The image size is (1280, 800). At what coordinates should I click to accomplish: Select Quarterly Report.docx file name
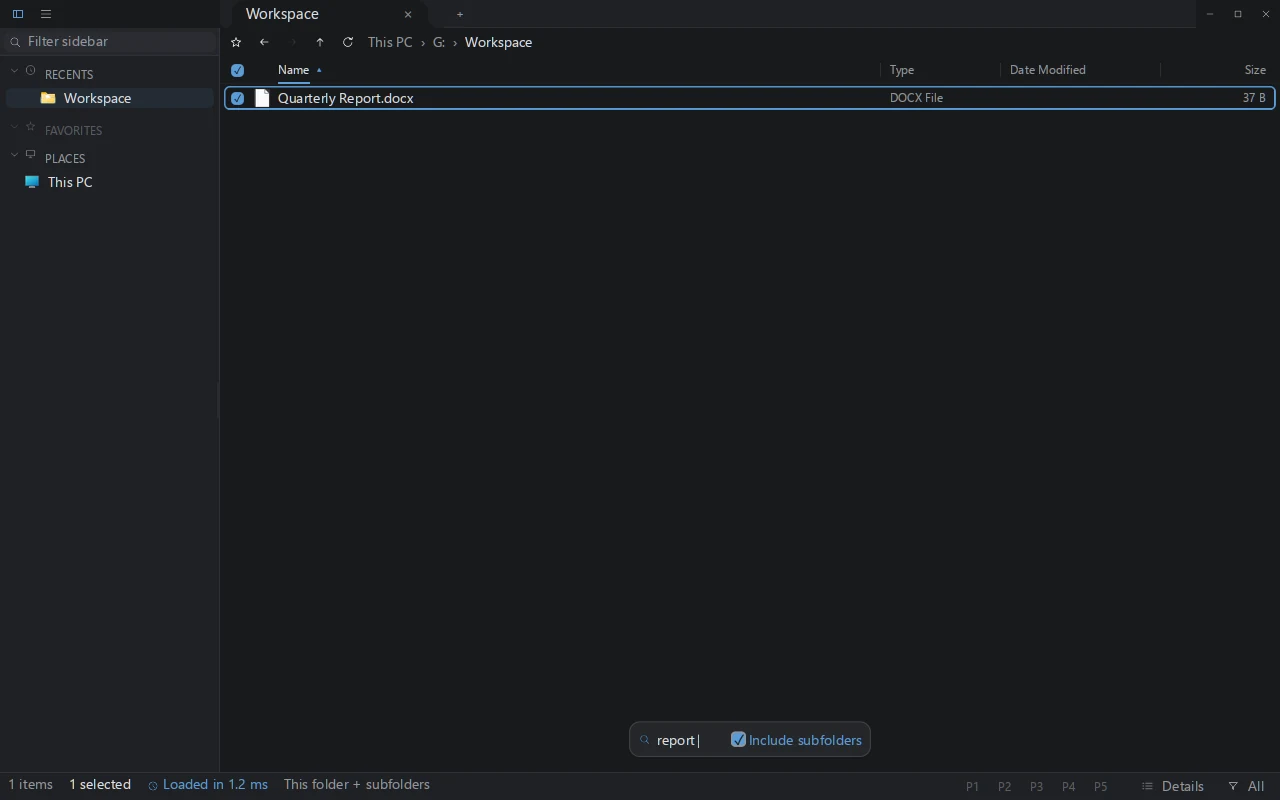346,98
